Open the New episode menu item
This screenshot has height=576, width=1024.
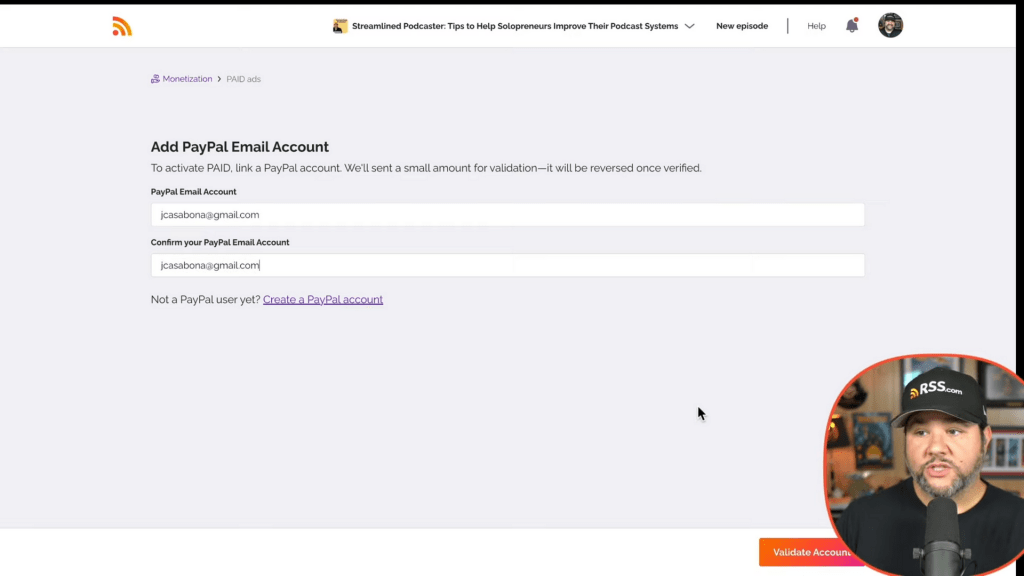pyautogui.click(x=741, y=26)
